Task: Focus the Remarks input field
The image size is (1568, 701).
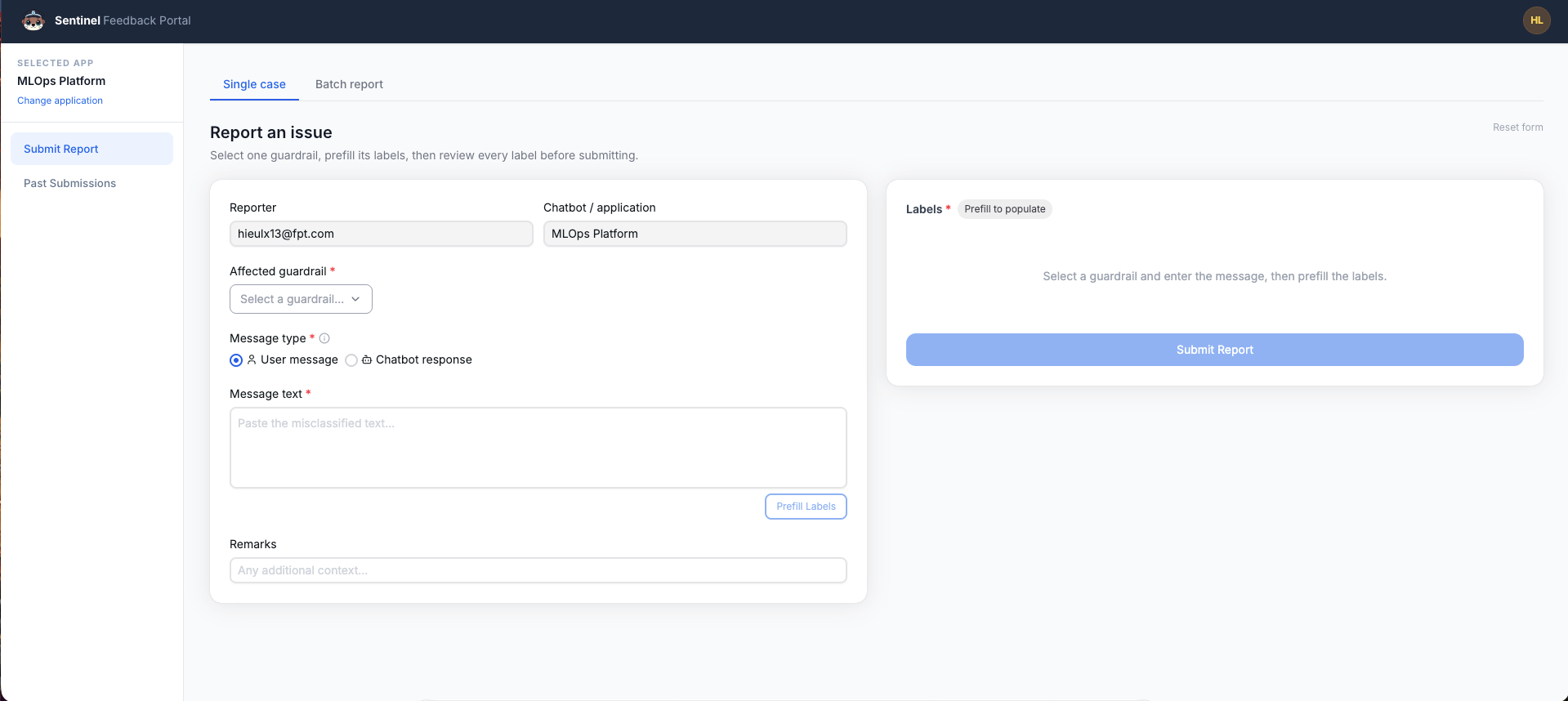Action: (538, 570)
